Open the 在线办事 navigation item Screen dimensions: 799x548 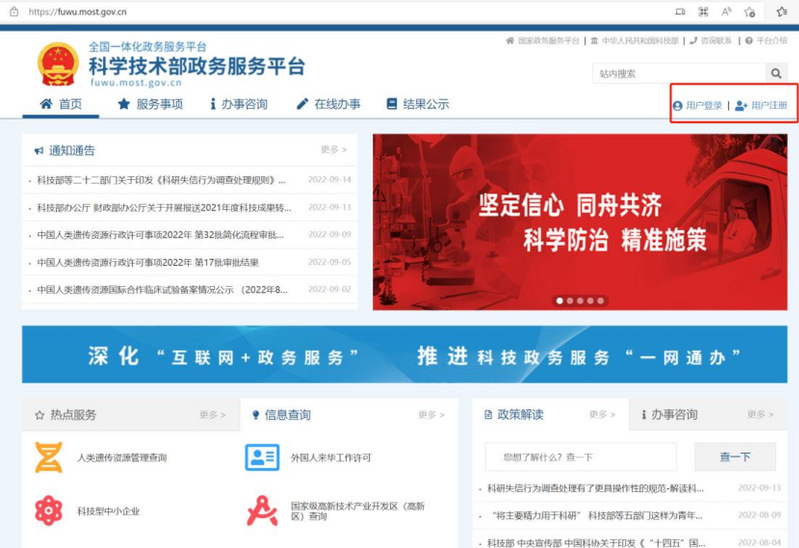pyautogui.click(x=329, y=104)
